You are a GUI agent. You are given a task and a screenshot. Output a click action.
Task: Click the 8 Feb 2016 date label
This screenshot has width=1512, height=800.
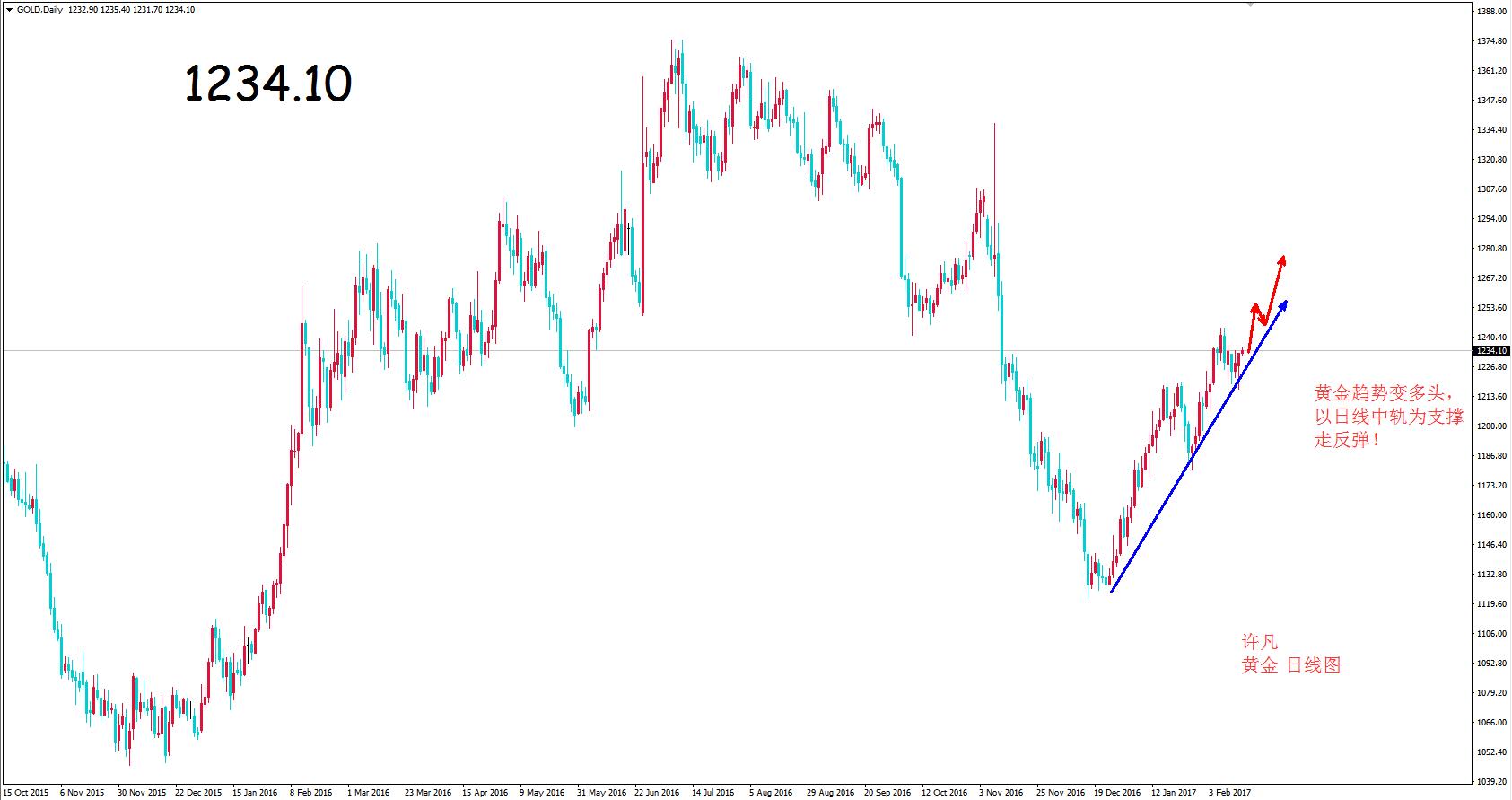311,793
